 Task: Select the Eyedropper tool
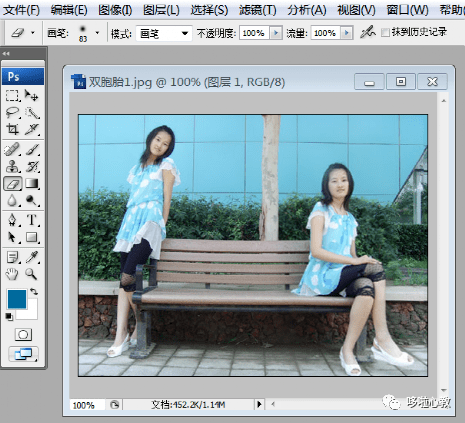pos(32,257)
